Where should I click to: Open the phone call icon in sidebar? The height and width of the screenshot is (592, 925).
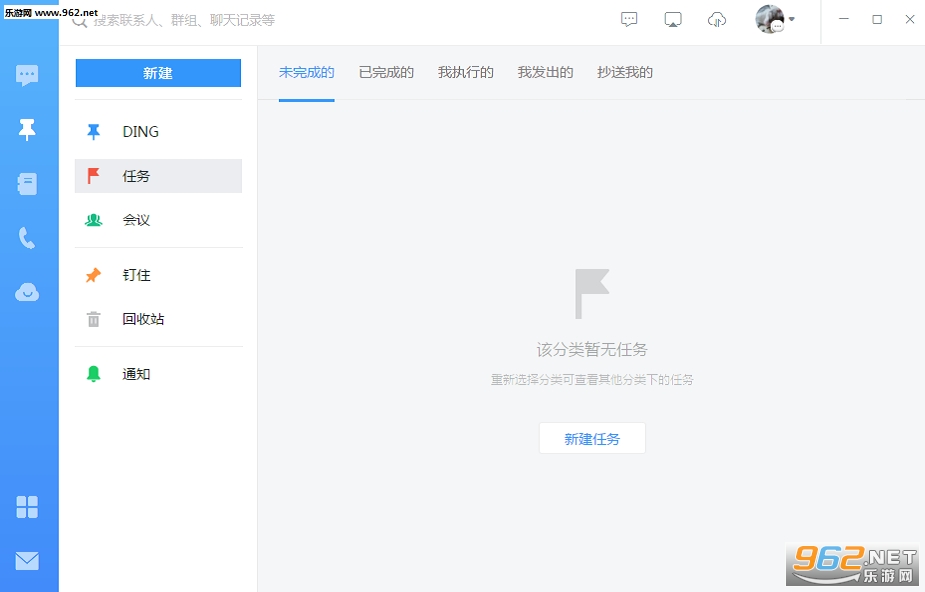click(x=27, y=238)
